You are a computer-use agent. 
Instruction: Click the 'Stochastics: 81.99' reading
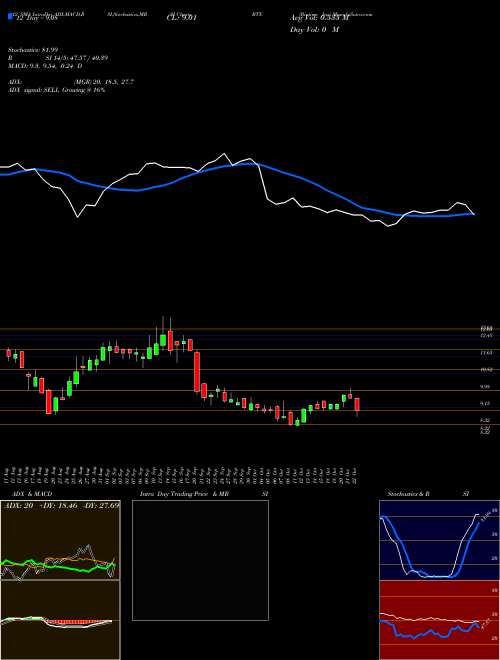(x=31, y=50)
